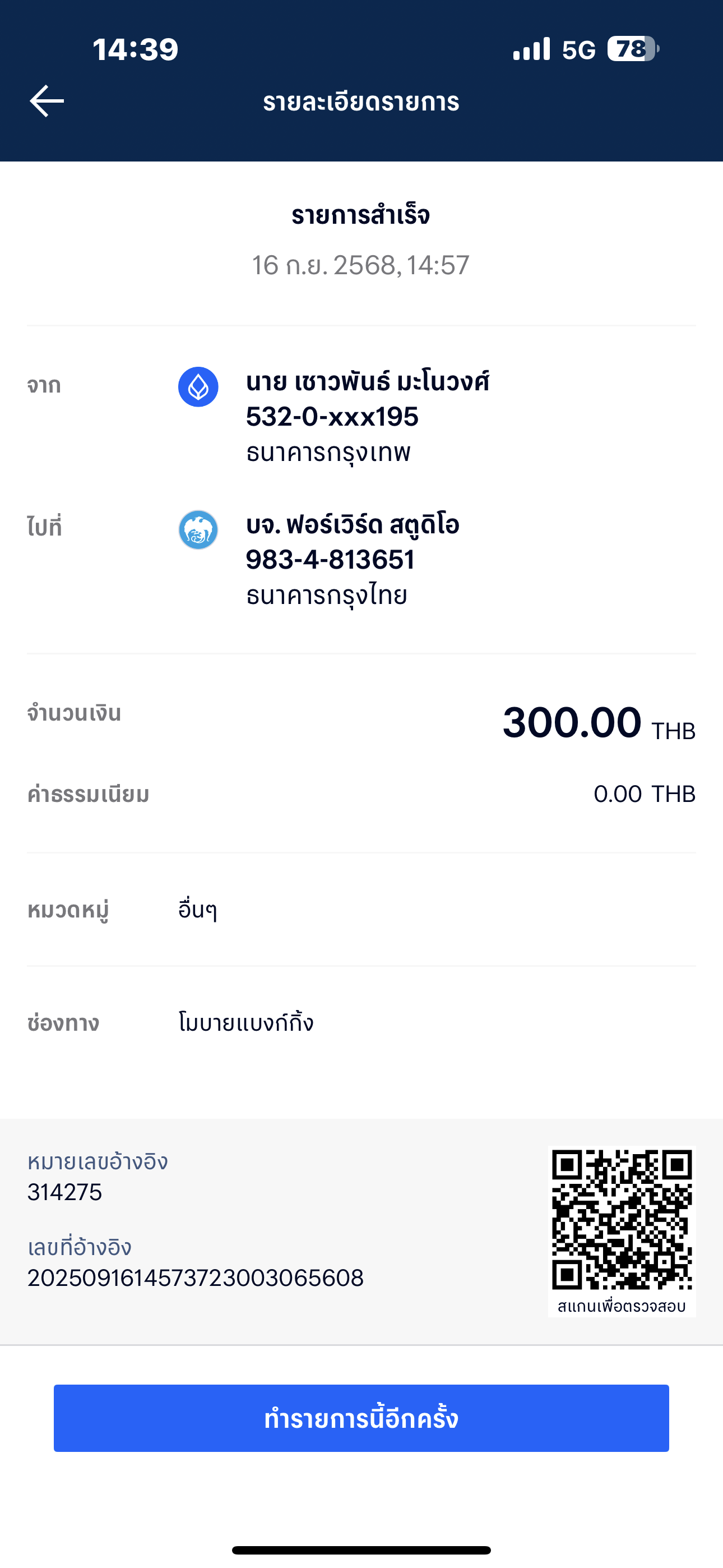This screenshot has width=723, height=1568.
Task: Tap the back arrow icon
Action: tap(47, 101)
